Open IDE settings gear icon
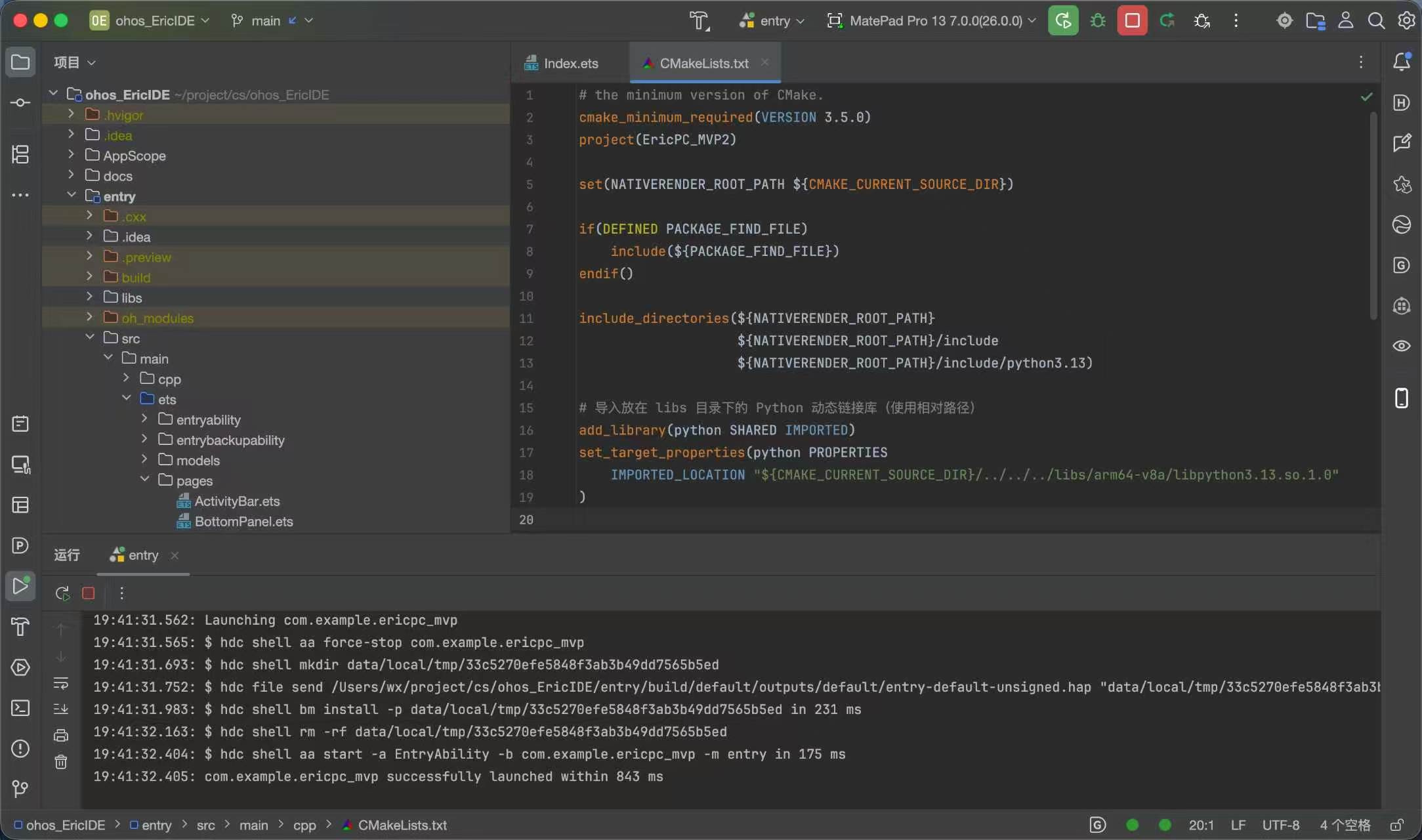The width and height of the screenshot is (1422, 840). [x=1406, y=21]
